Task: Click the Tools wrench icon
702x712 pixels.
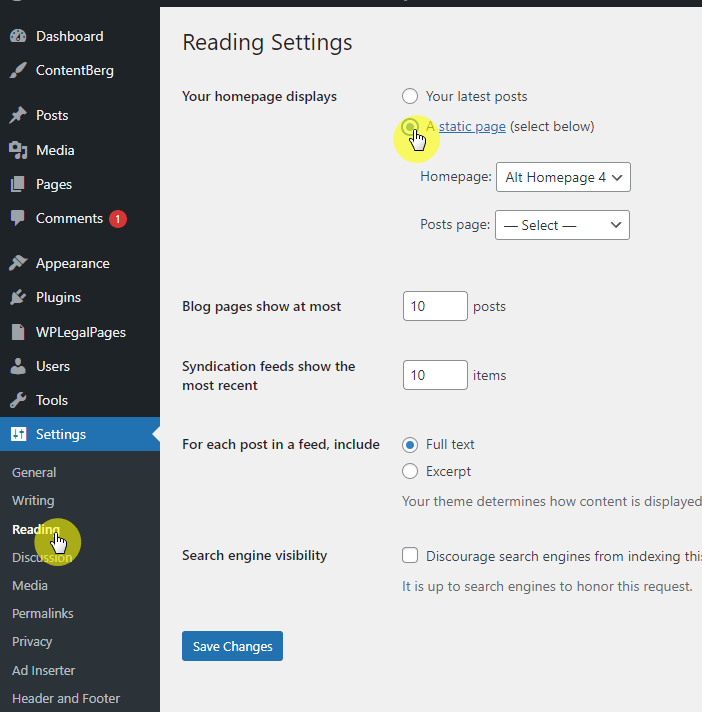Action: point(18,400)
